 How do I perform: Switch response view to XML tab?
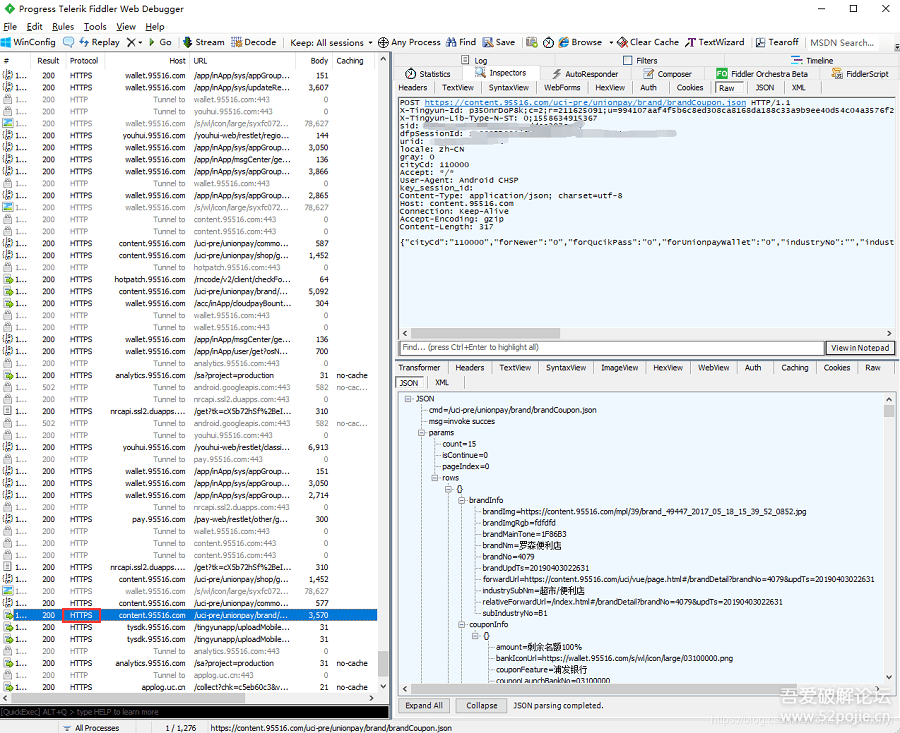[x=441, y=383]
